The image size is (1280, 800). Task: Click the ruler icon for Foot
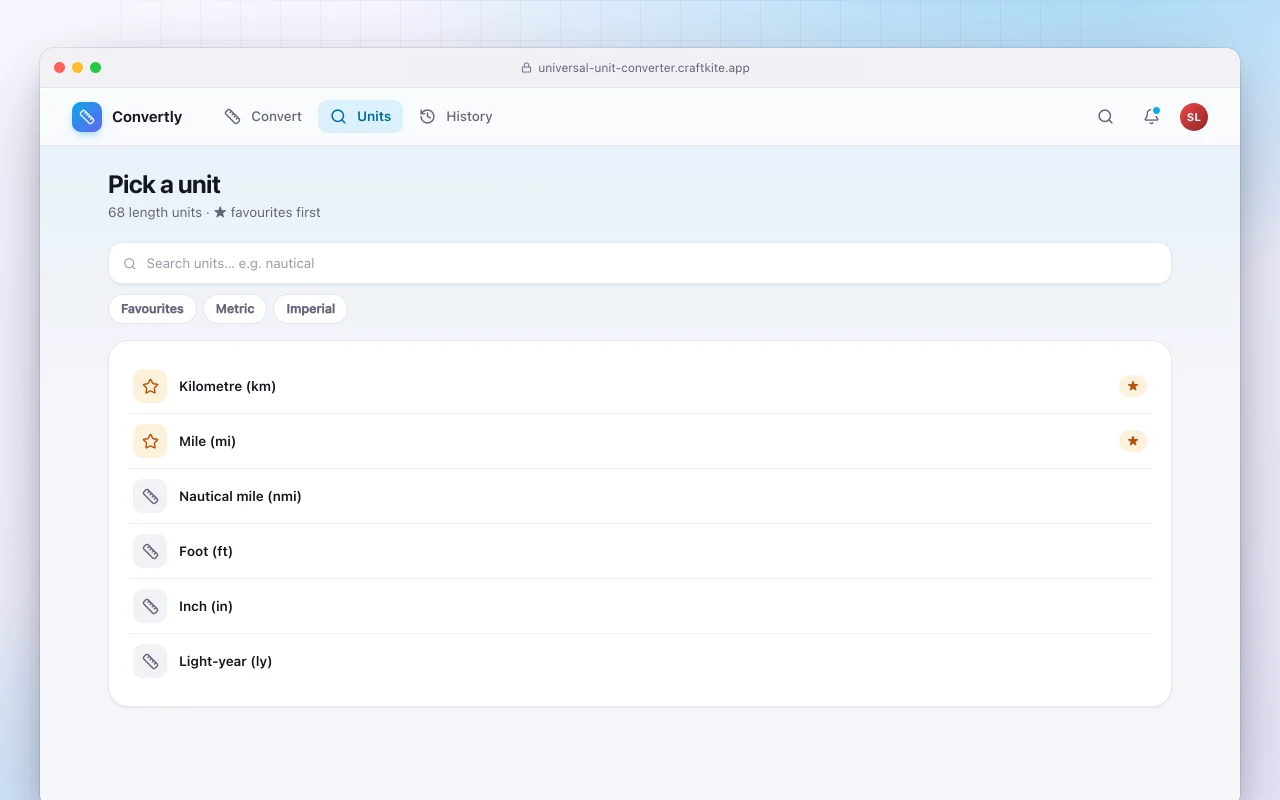point(150,551)
